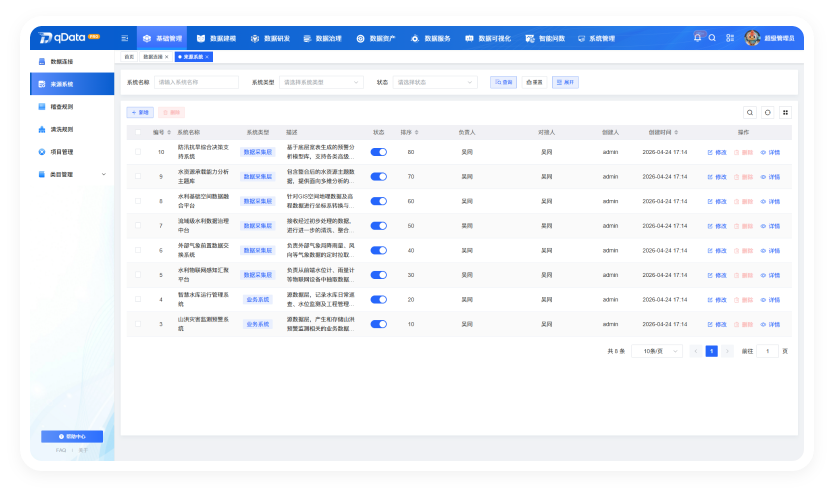Open the notification bell
Image resolution: width=834 pixels, height=495 pixels.
(697, 38)
